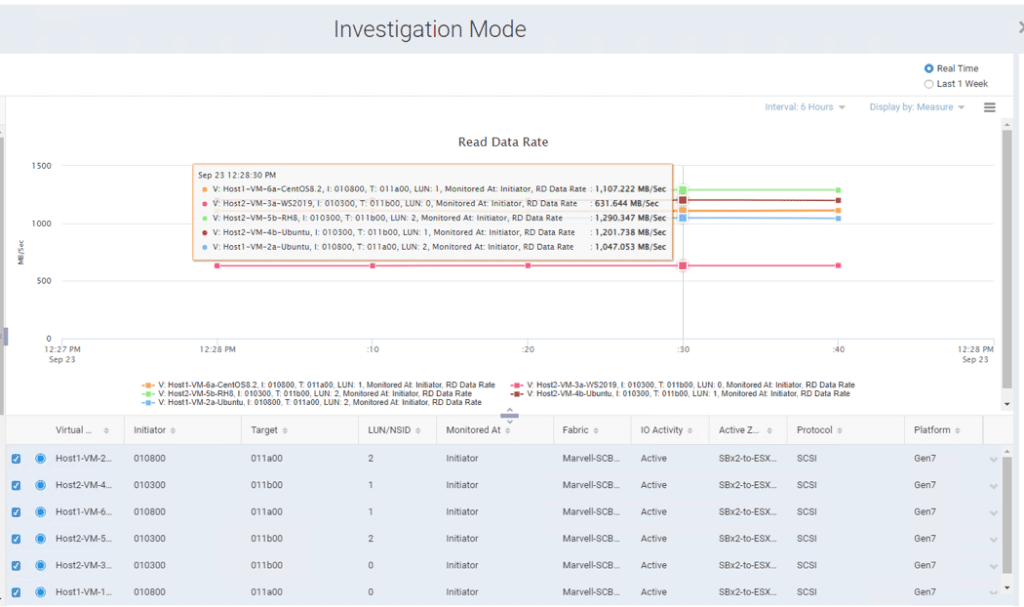Image resolution: width=1024 pixels, height=607 pixels.
Task: Expand the Host2-VM-5 row chevron
Action: (x=993, y=540)
